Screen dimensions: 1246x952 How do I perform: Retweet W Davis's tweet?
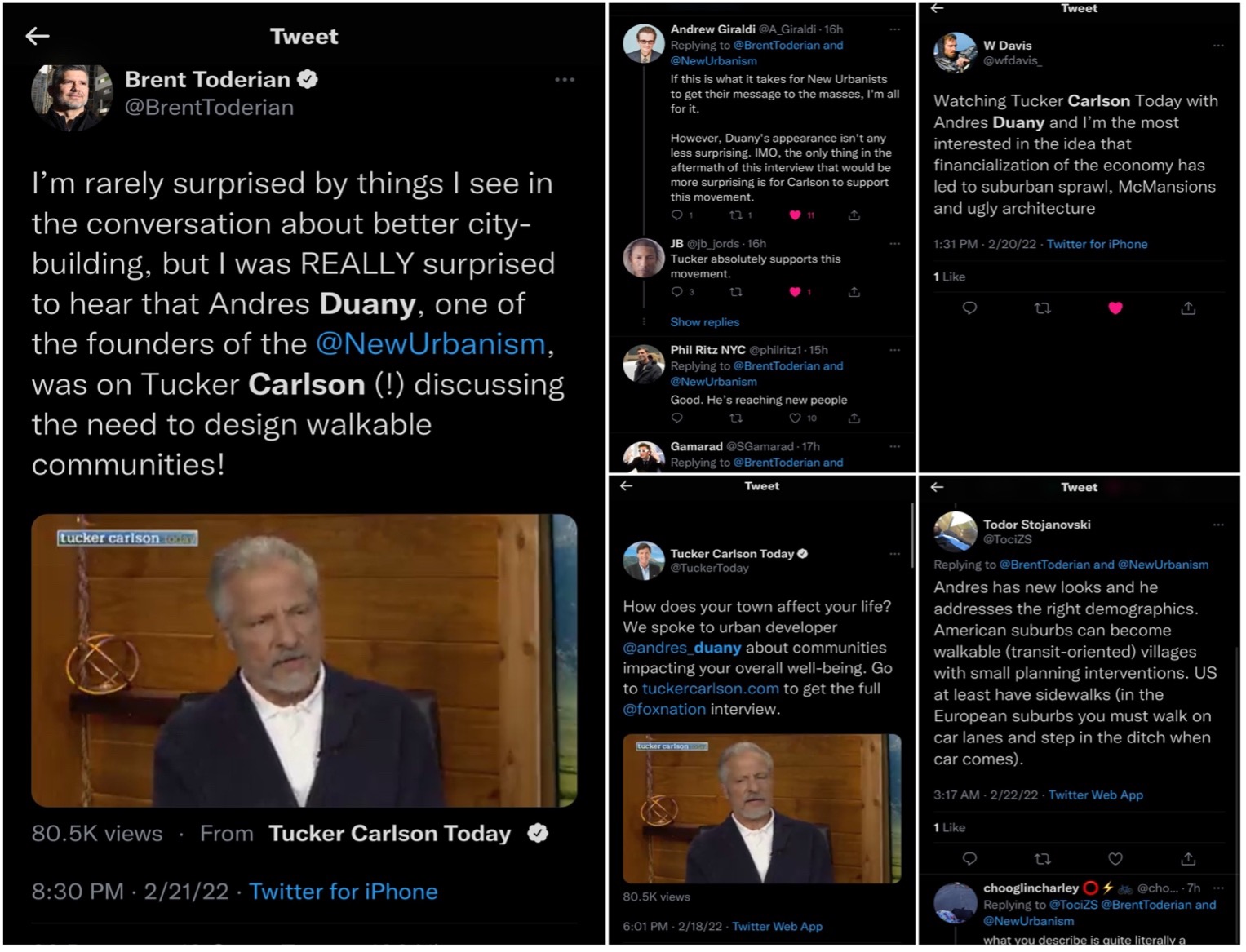[x=1042, y=308]
